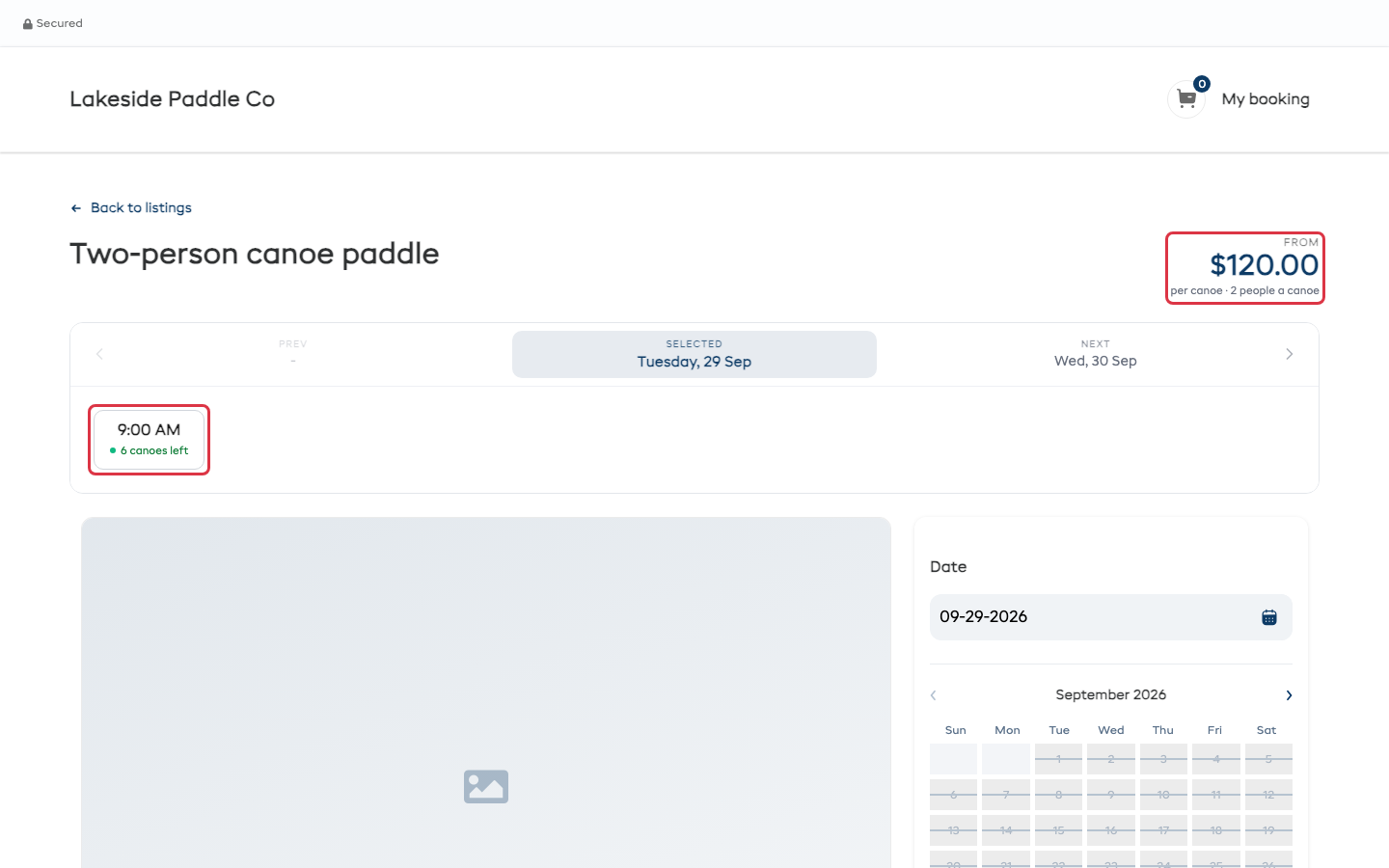Go to the previous date with the left chevron

99,354
